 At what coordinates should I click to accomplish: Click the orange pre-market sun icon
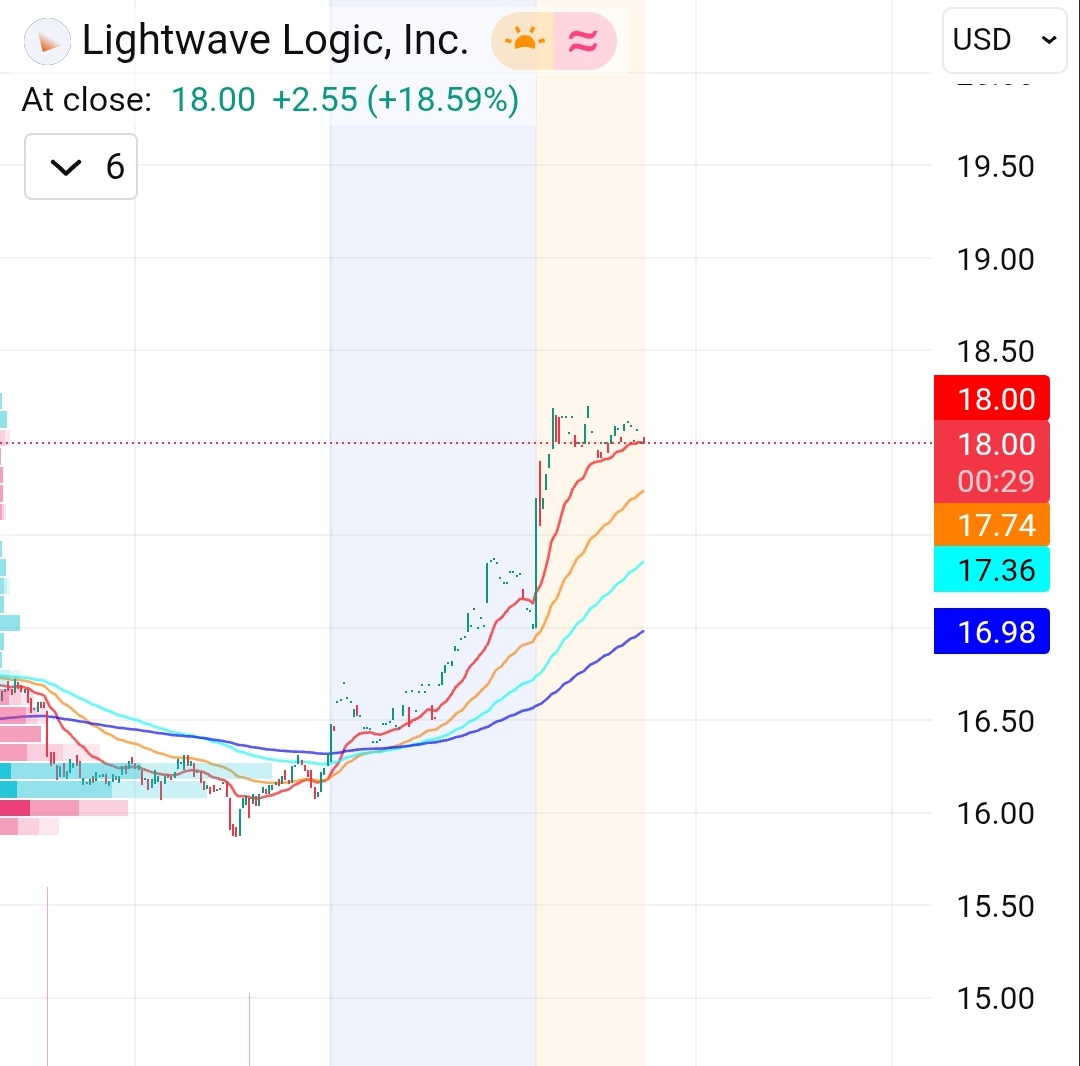pyautogui.click(x=523, y=41)
